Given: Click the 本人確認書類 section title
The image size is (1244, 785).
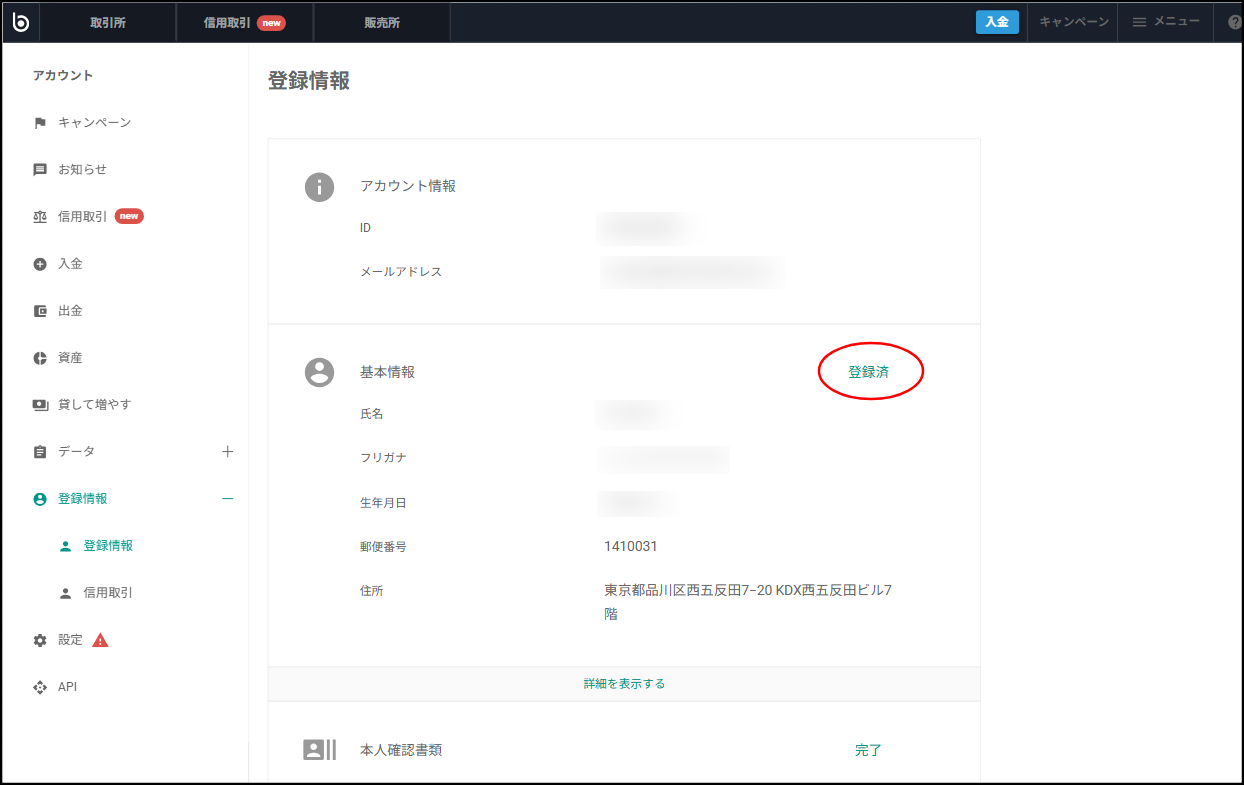Looking at the screenshot, I should [401, 750].
